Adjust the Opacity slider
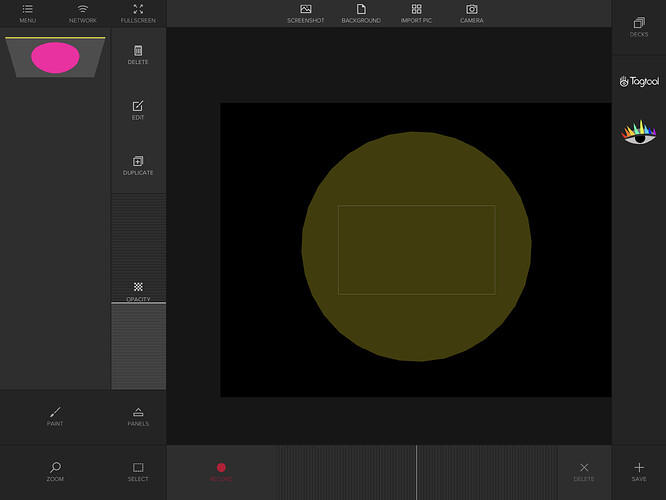This screenshot has width=666, height=500. pyautogui.click(x=138, y=301)
